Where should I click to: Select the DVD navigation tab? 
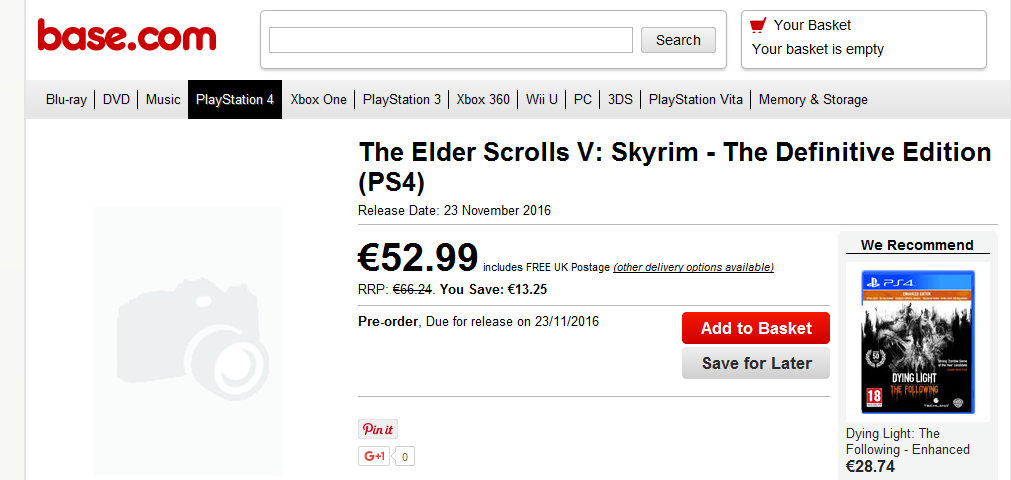click(x=117, y=99)
